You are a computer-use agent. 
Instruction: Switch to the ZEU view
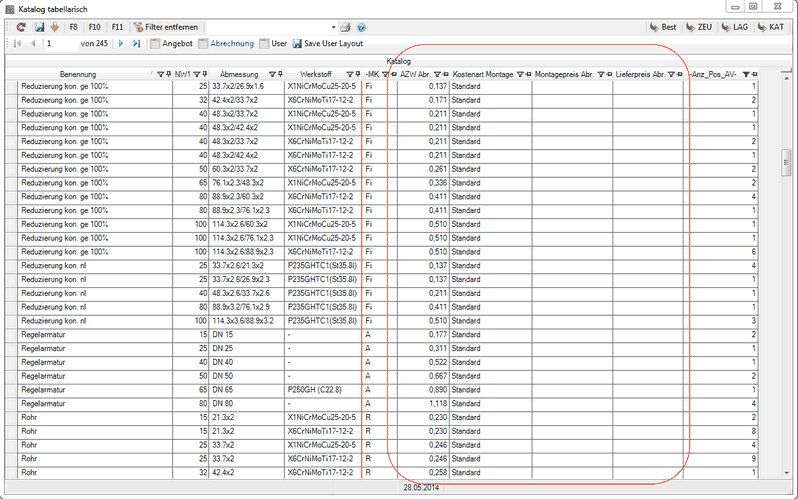pyautogui.click(x=699, y=27)
